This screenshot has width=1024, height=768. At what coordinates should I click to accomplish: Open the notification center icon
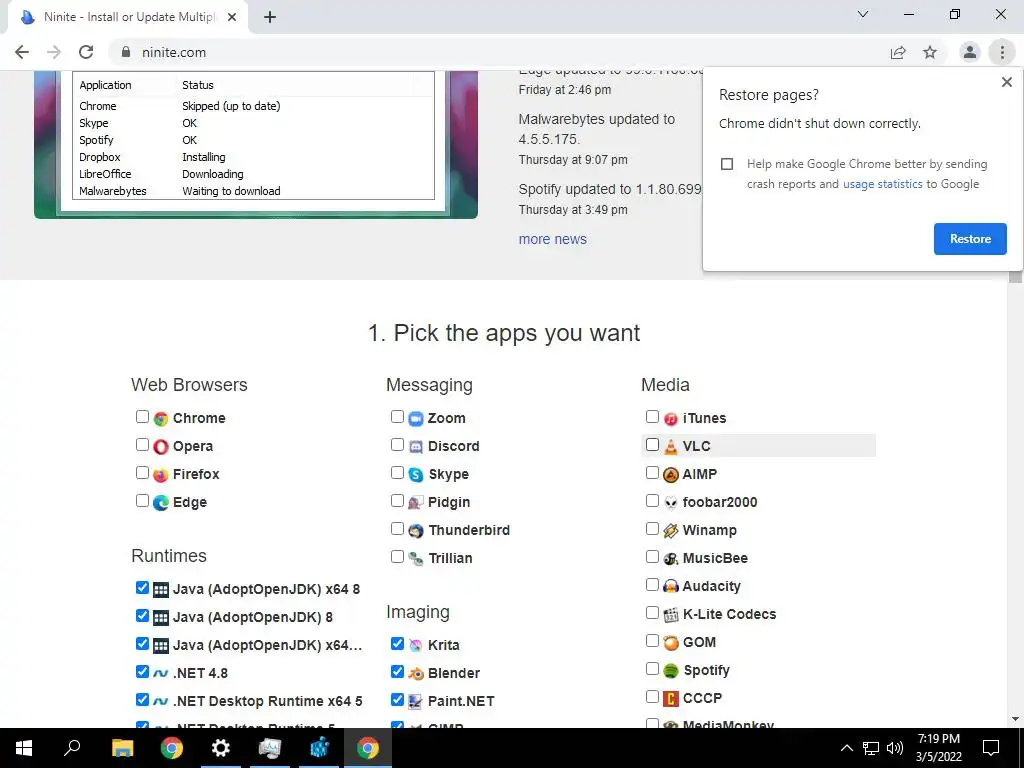pos(991,748)
